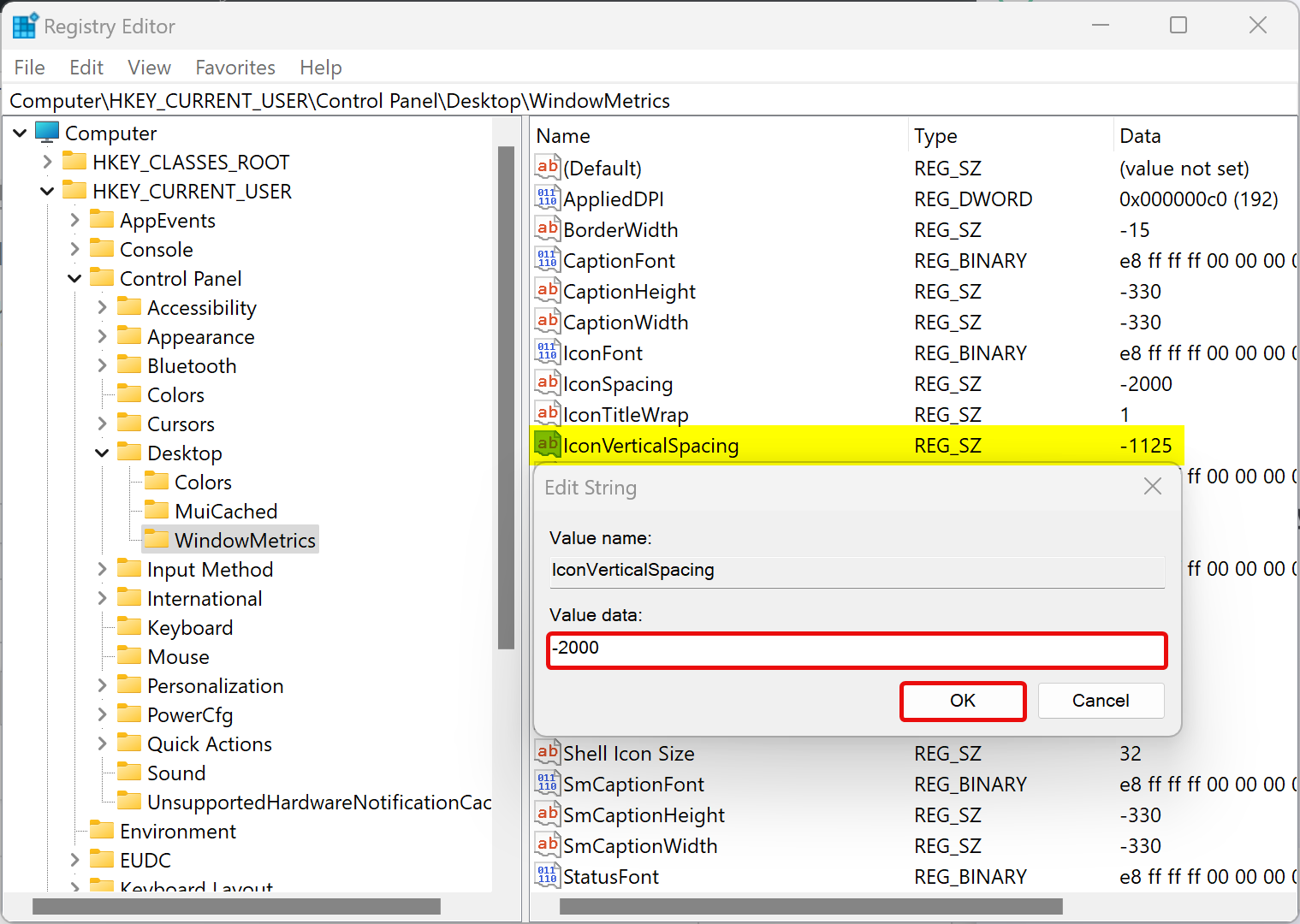Click the binary icon beside IconFont
The height and width of the screenshot is (924, 1300).
[x=548, y=352]
